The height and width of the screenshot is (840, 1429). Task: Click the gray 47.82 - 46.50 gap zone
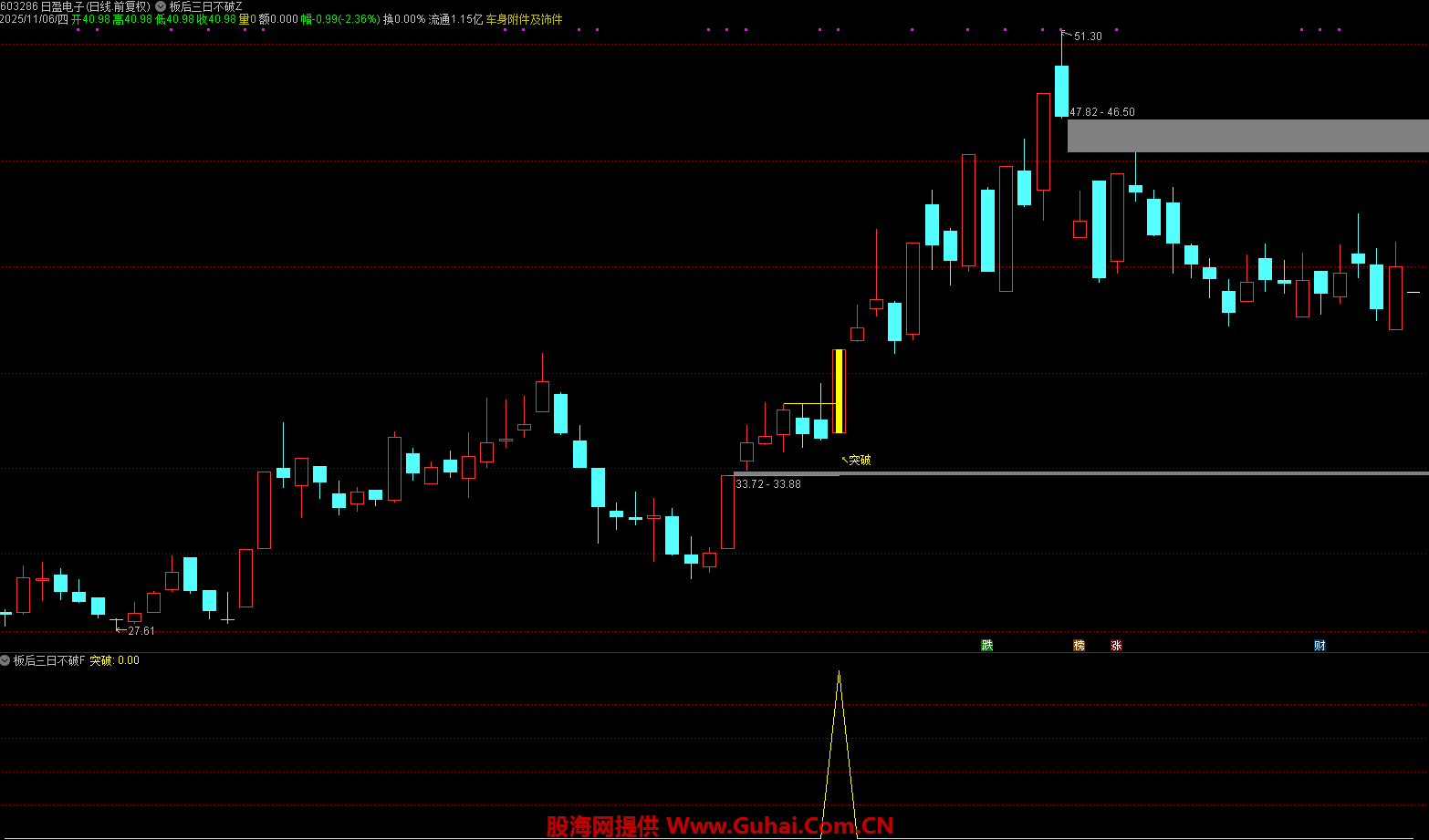[1246, 136]
